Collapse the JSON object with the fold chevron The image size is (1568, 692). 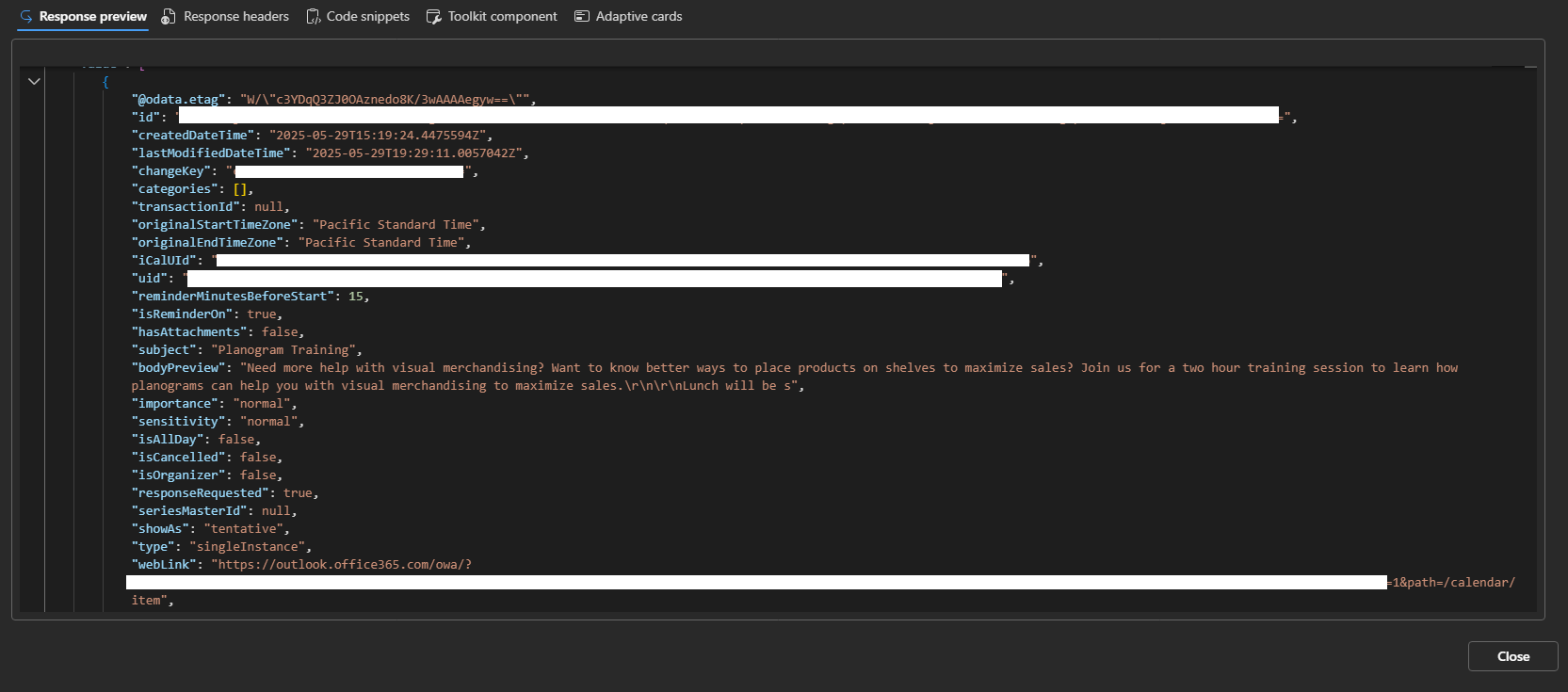[x=34, y=82]
